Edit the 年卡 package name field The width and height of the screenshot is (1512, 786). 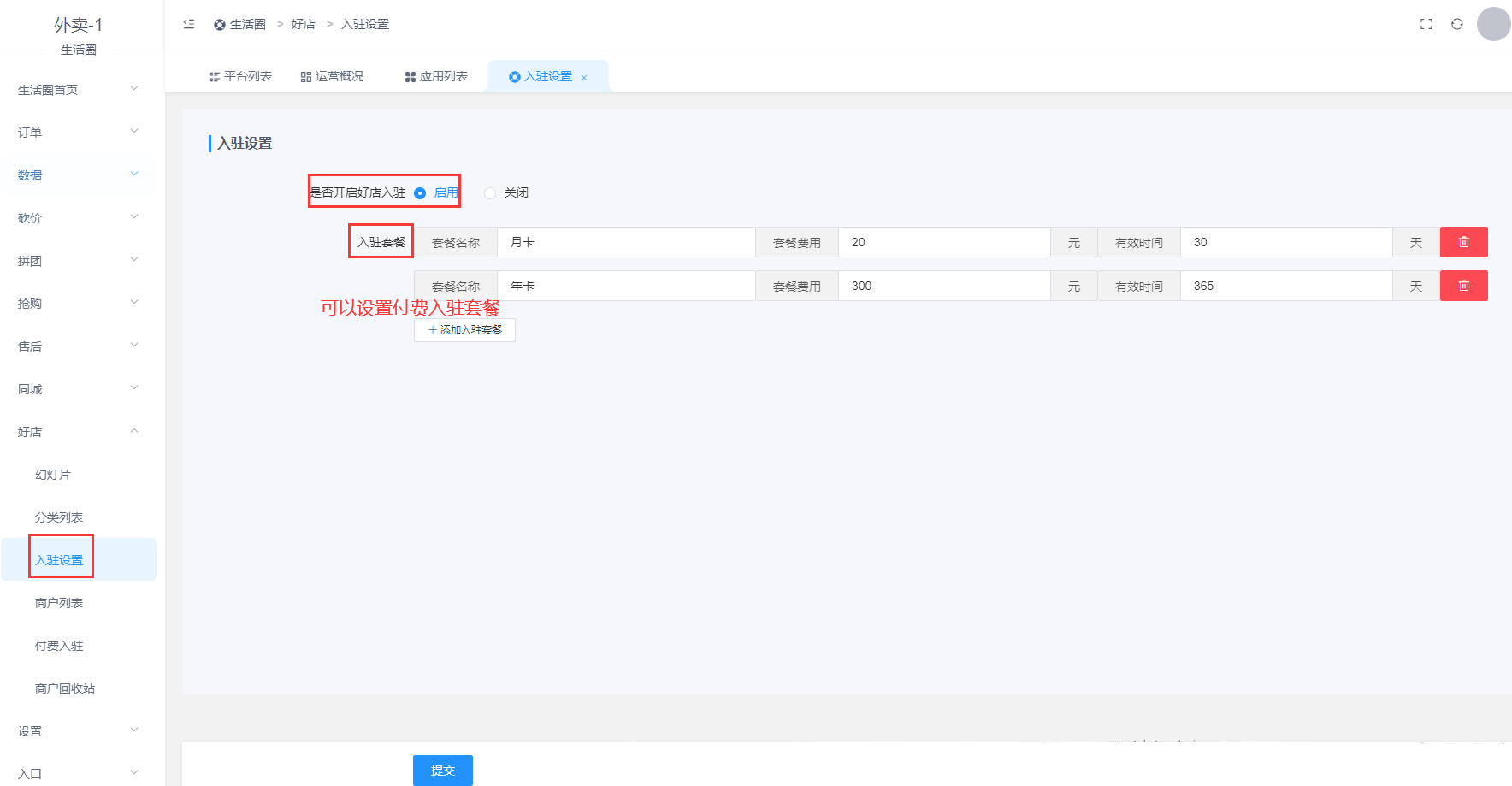pyautogui.click(x=626, y=286)
